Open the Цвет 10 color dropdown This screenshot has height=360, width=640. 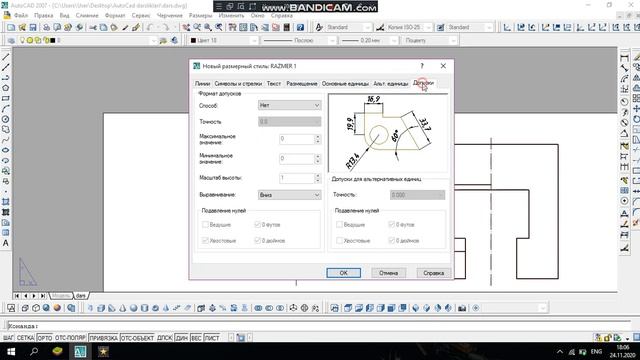click(224, 40)
